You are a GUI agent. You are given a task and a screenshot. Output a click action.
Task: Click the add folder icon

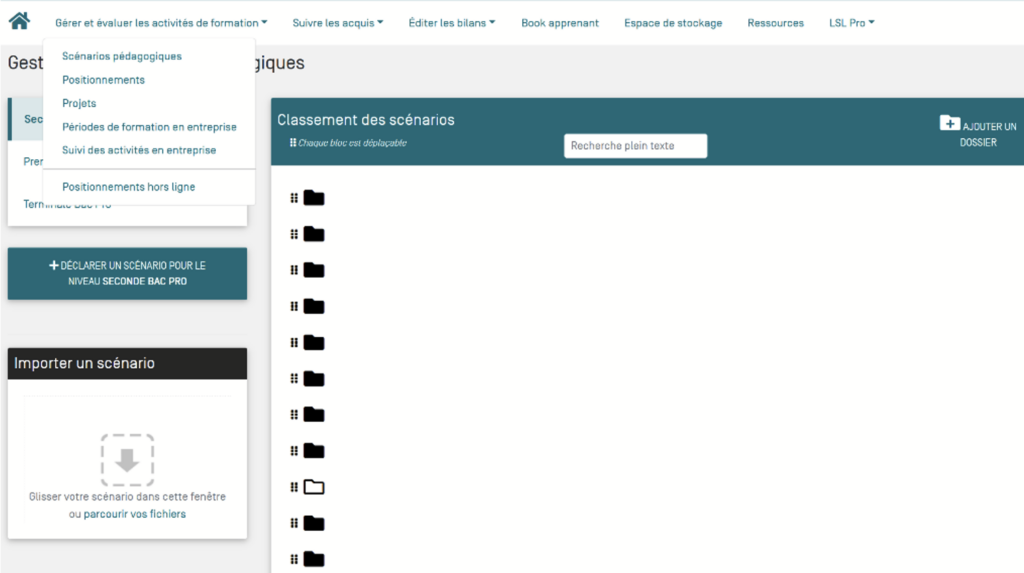click(x=949, y=123)
